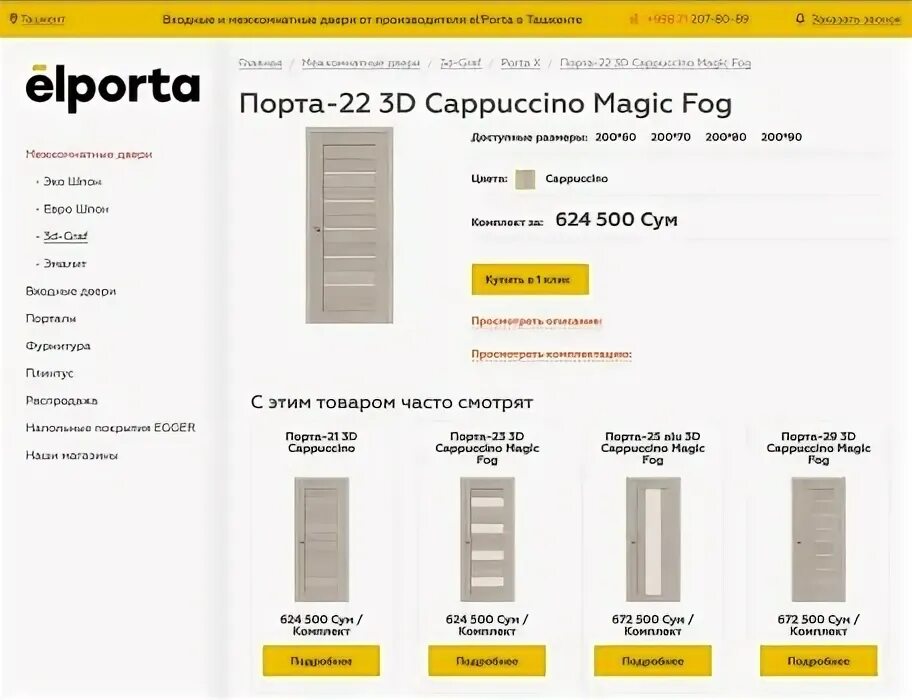The height and width of the screenshot is (700, 912).
Task: Click the bell icon for callback request
Action: (800, 19)
